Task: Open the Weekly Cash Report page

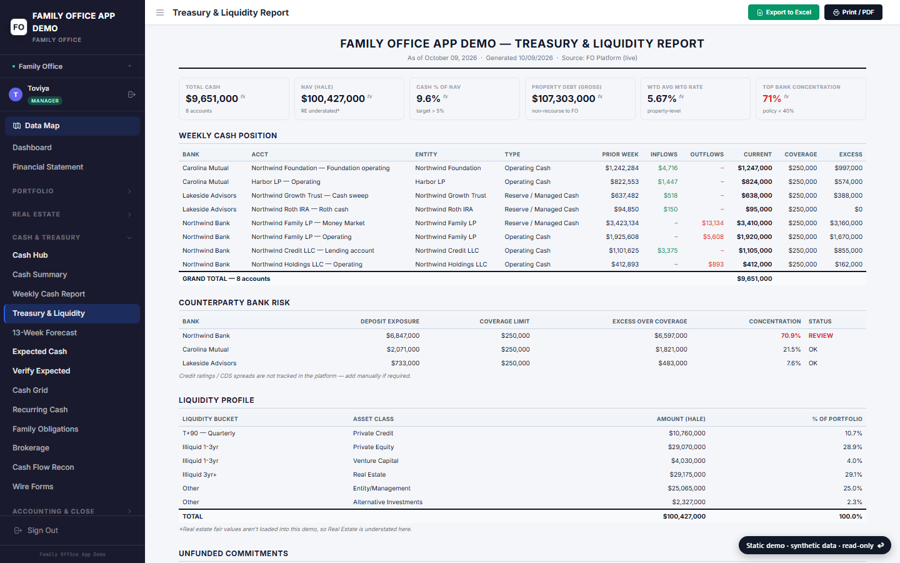Action: tap(49, 294)
